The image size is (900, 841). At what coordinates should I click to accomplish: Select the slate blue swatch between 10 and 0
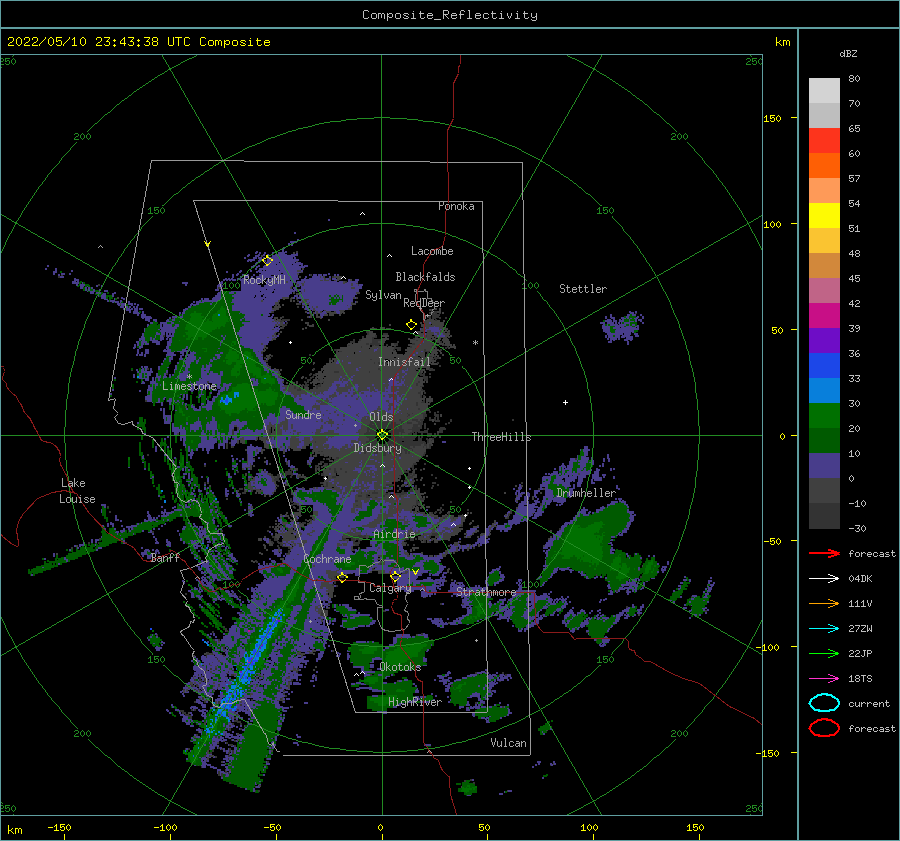824,466
